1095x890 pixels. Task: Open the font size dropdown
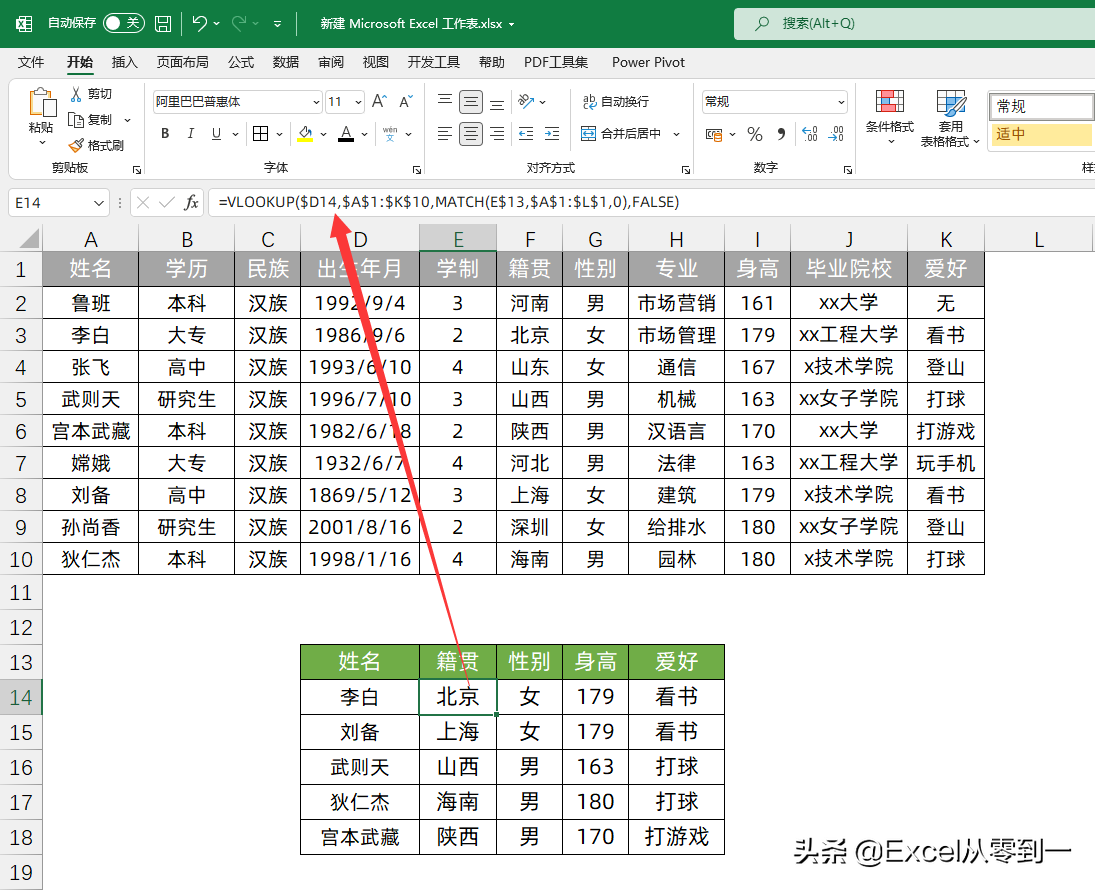point(358,102)
